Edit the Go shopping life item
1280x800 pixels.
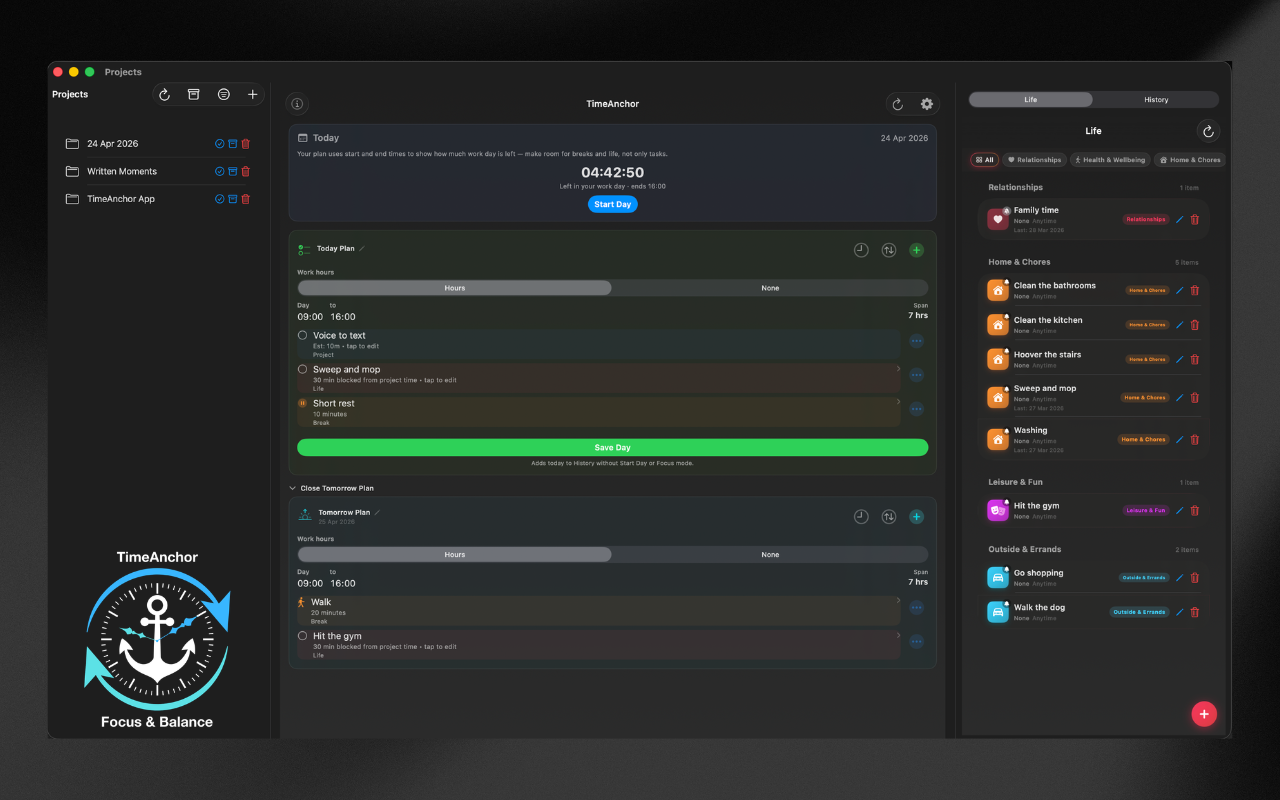pos(1179,577)
